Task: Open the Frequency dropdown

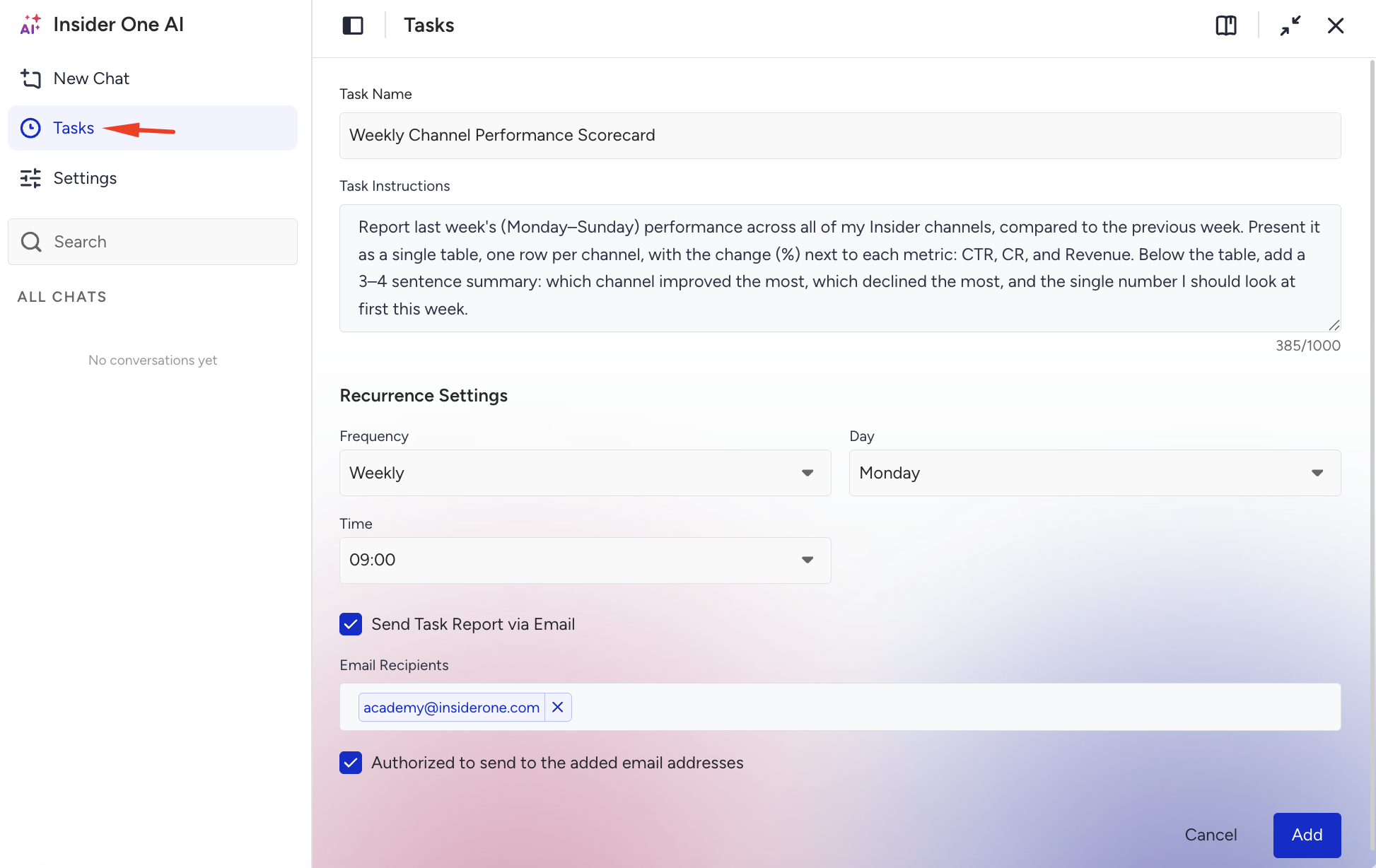Action: pyautogui.click(x=585, y=473)
